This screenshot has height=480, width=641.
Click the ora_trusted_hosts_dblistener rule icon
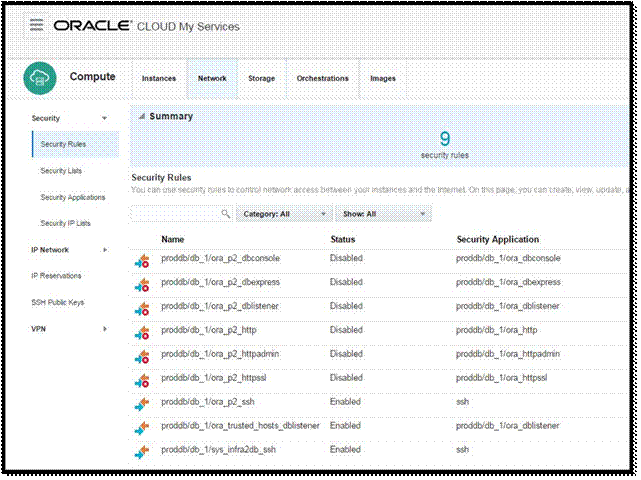[142, 427]
